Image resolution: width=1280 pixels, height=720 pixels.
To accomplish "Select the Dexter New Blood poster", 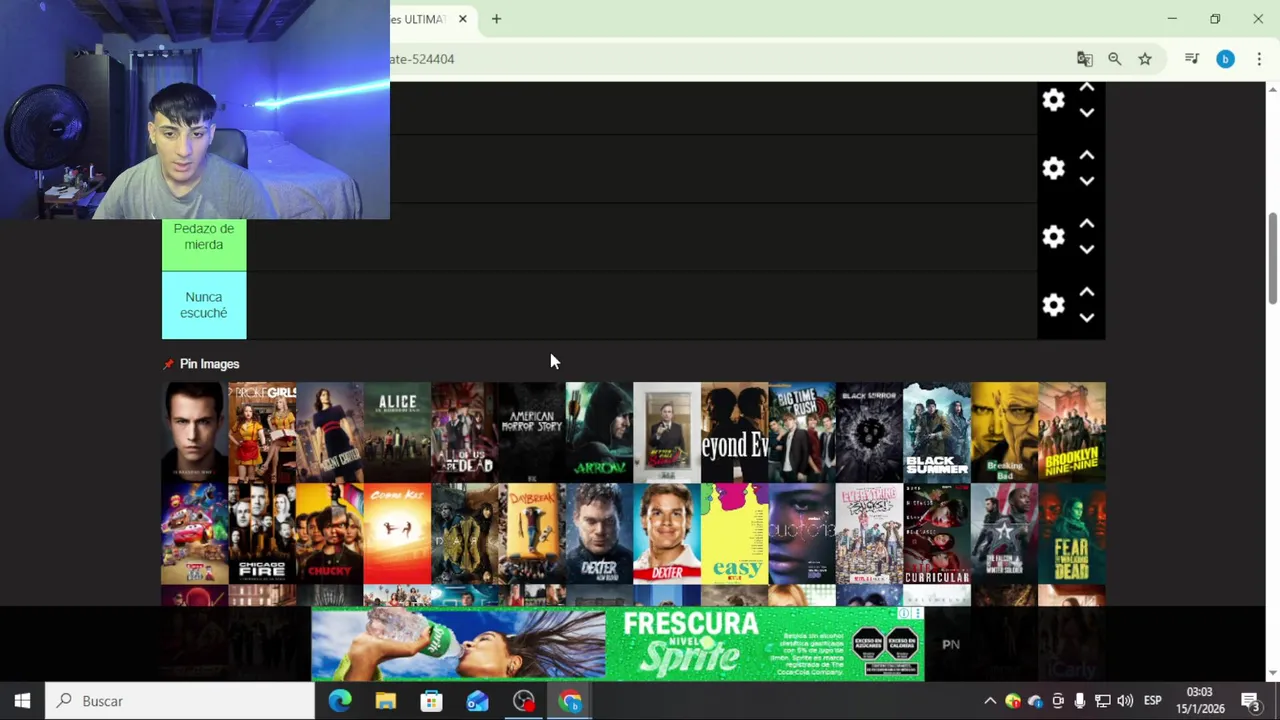I will click(x=599, y=534).
